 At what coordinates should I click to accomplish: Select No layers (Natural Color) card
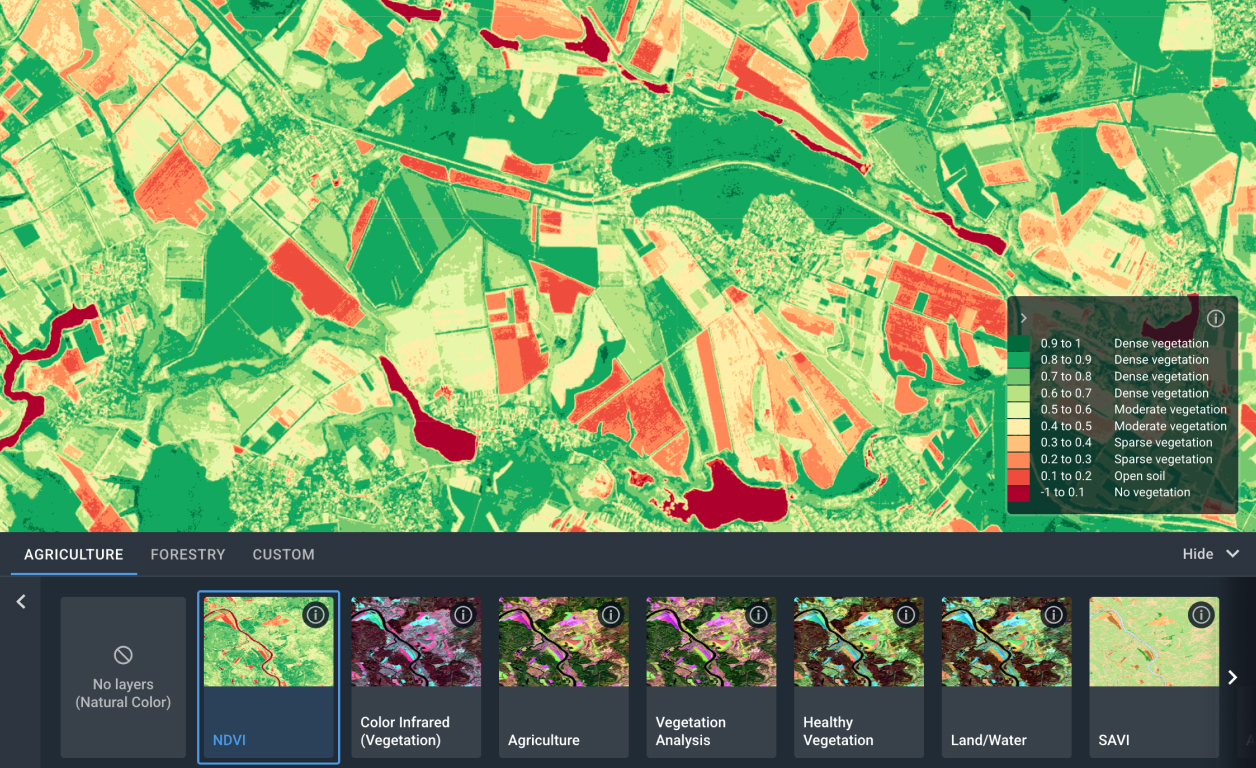pyautogui.click(x=123, y=677)
